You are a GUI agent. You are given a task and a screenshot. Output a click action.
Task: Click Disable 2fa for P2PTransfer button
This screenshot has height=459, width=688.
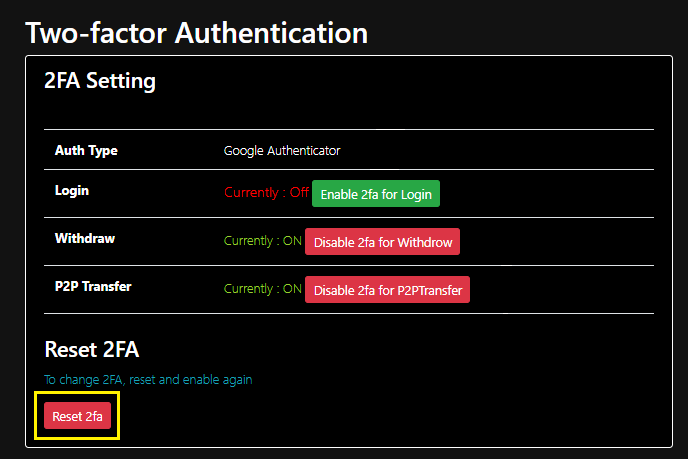[x=387, y=290]
